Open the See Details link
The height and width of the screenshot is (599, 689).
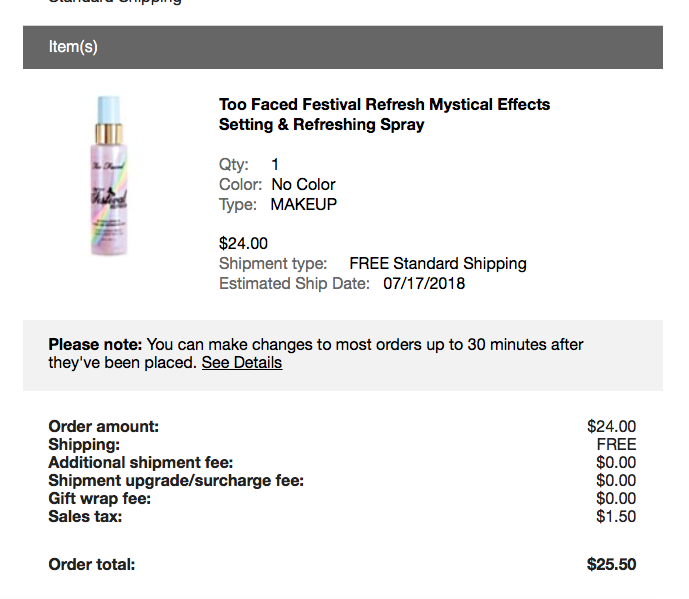click(242, 363)
